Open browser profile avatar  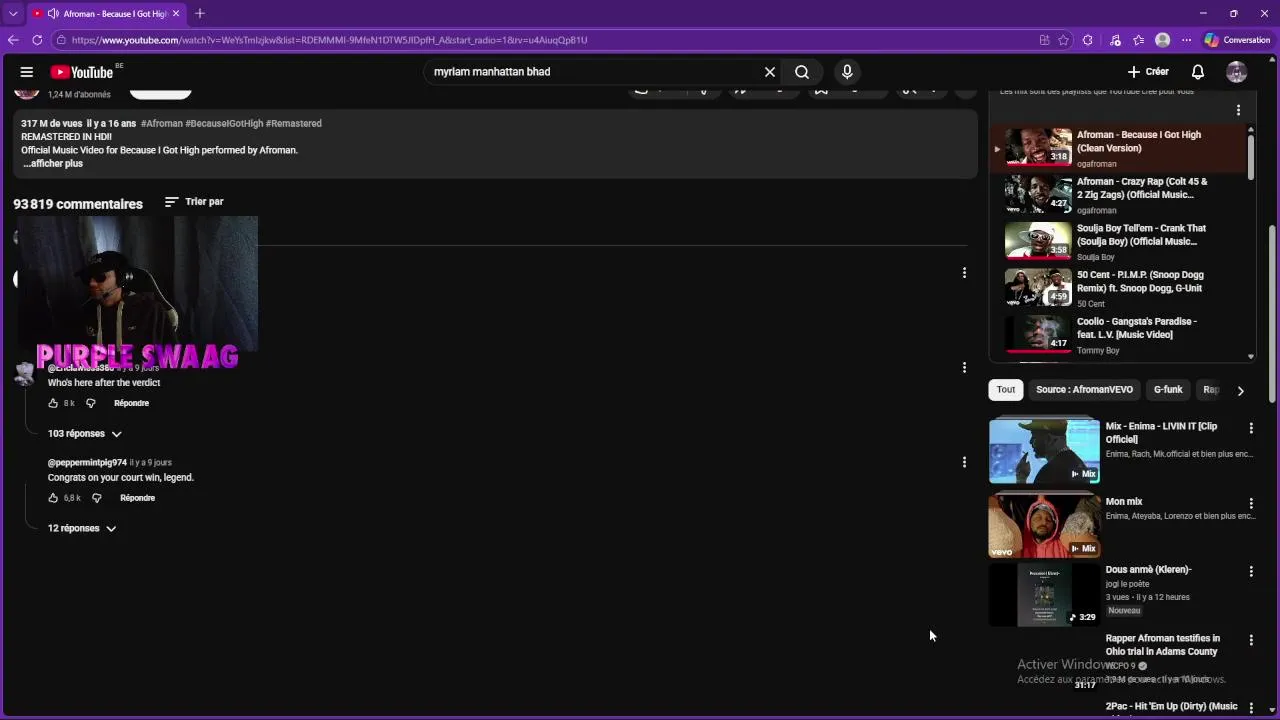coord(1162,40)
